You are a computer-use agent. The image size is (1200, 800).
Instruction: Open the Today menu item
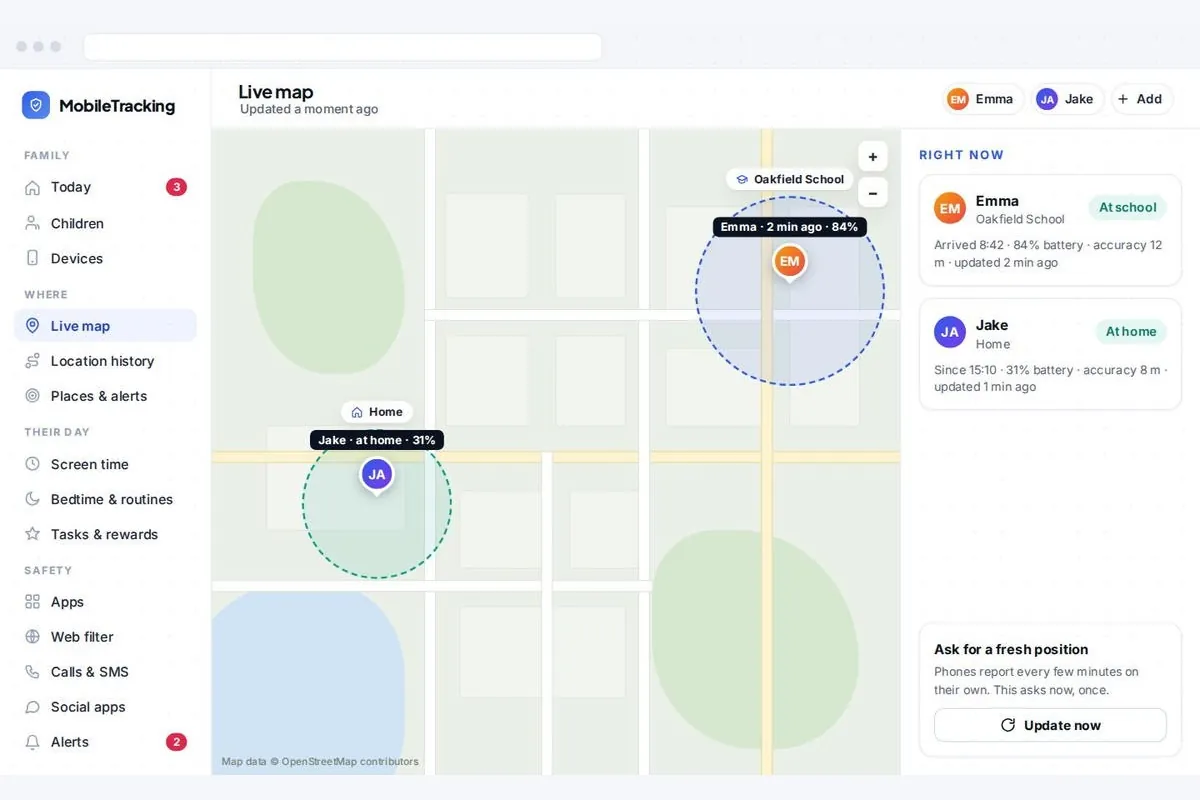105,187
